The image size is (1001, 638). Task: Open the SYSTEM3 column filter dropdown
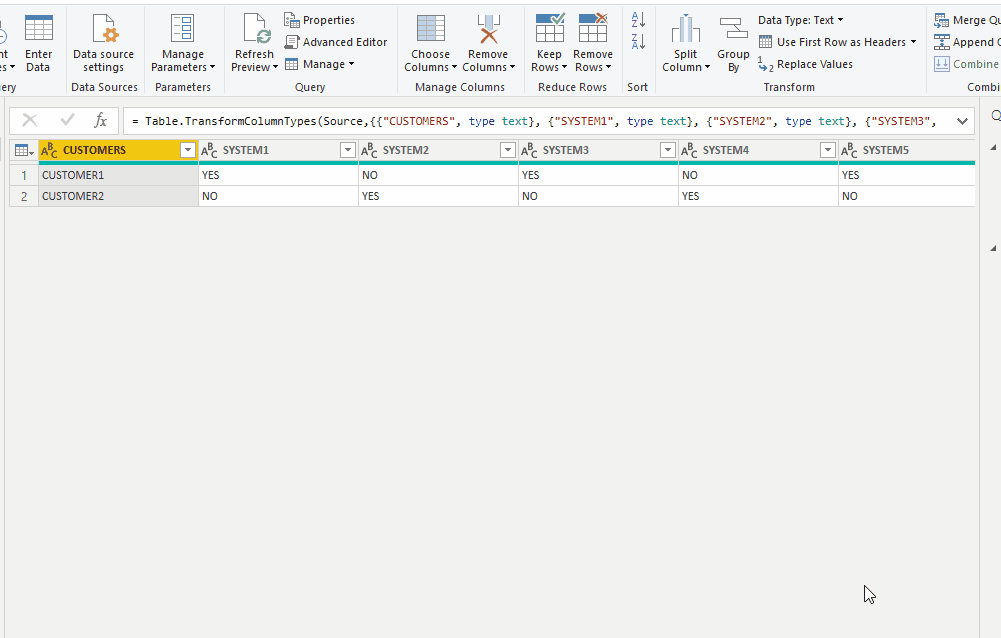pyautogui.click(x=668, y=150)
